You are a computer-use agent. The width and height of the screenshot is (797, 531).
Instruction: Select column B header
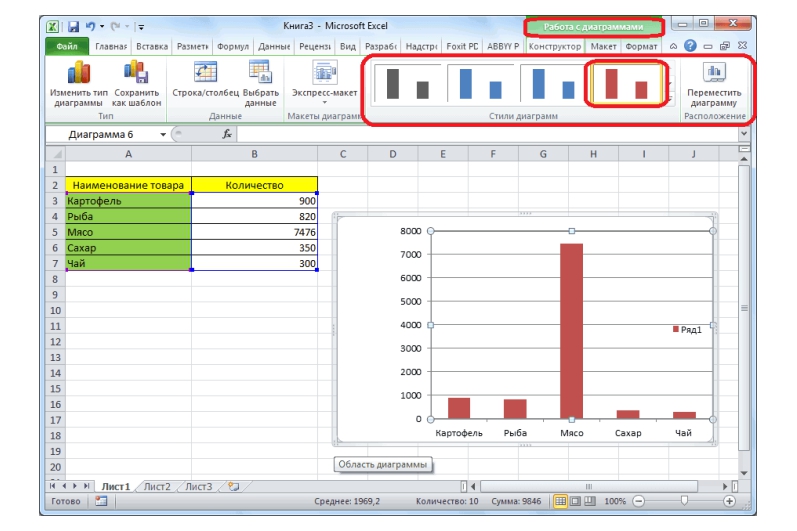coord(254,153)
